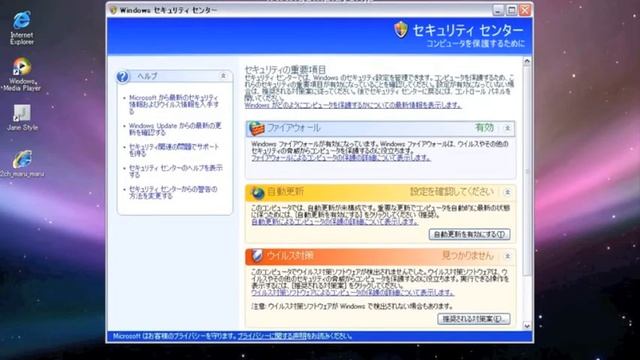Open Internet Explorer desktop icon
Screen dimensions: 640x360
click(x=22, y=27)
